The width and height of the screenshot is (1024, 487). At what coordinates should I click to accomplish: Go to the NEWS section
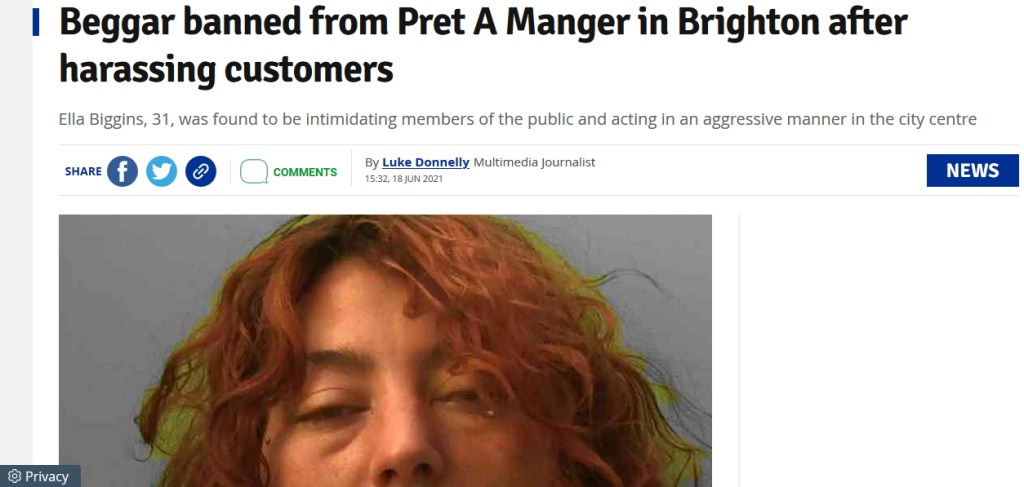(x=972, y=170)
